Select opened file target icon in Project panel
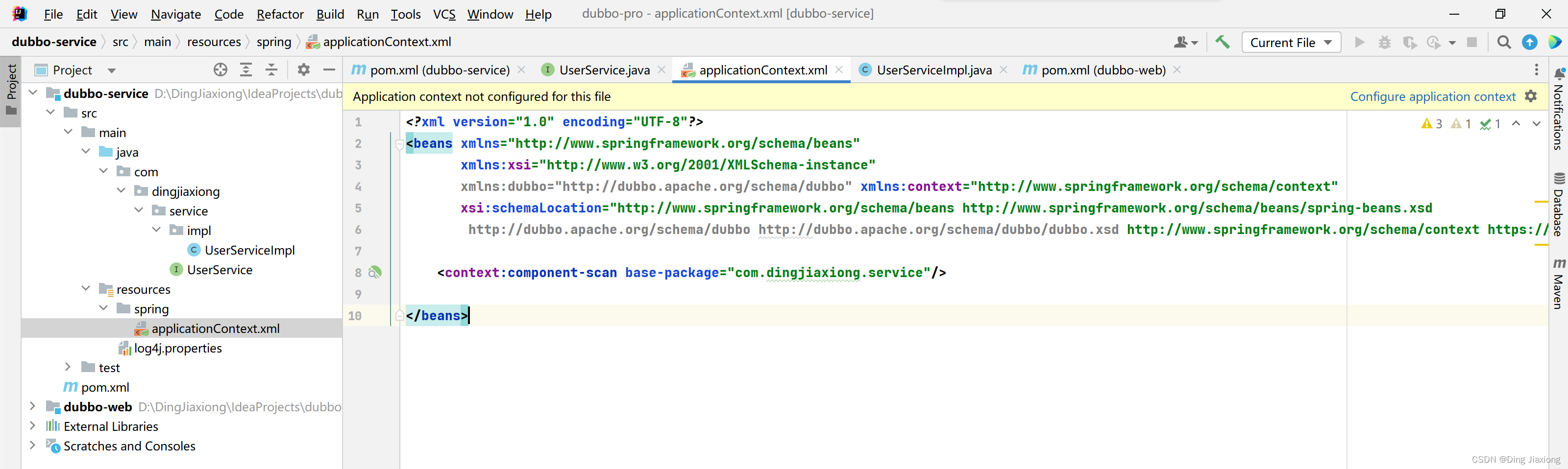This screenshot has width=1568, height=469. pyautogui.click(x=220, y=70)
